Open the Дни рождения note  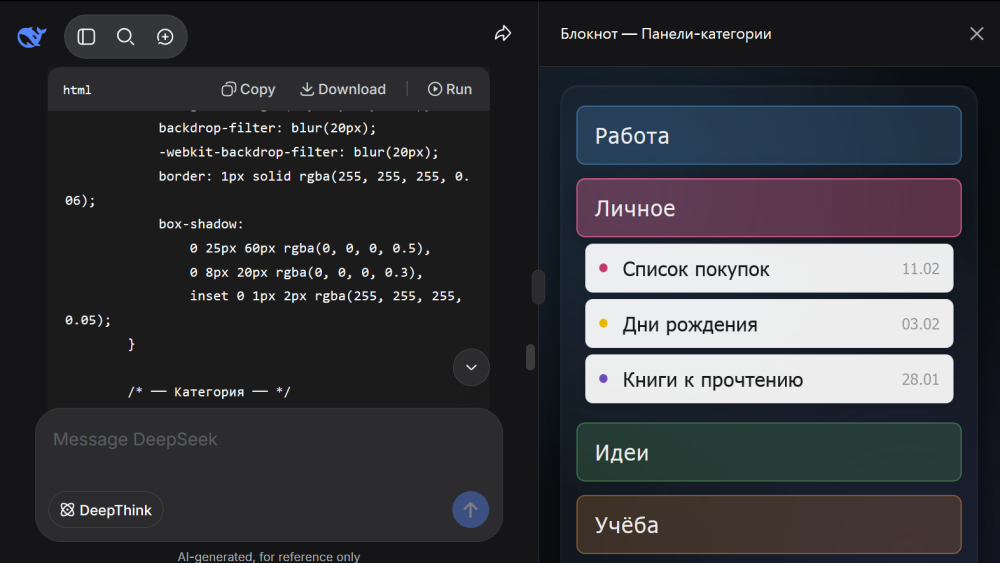click(769, 324)
